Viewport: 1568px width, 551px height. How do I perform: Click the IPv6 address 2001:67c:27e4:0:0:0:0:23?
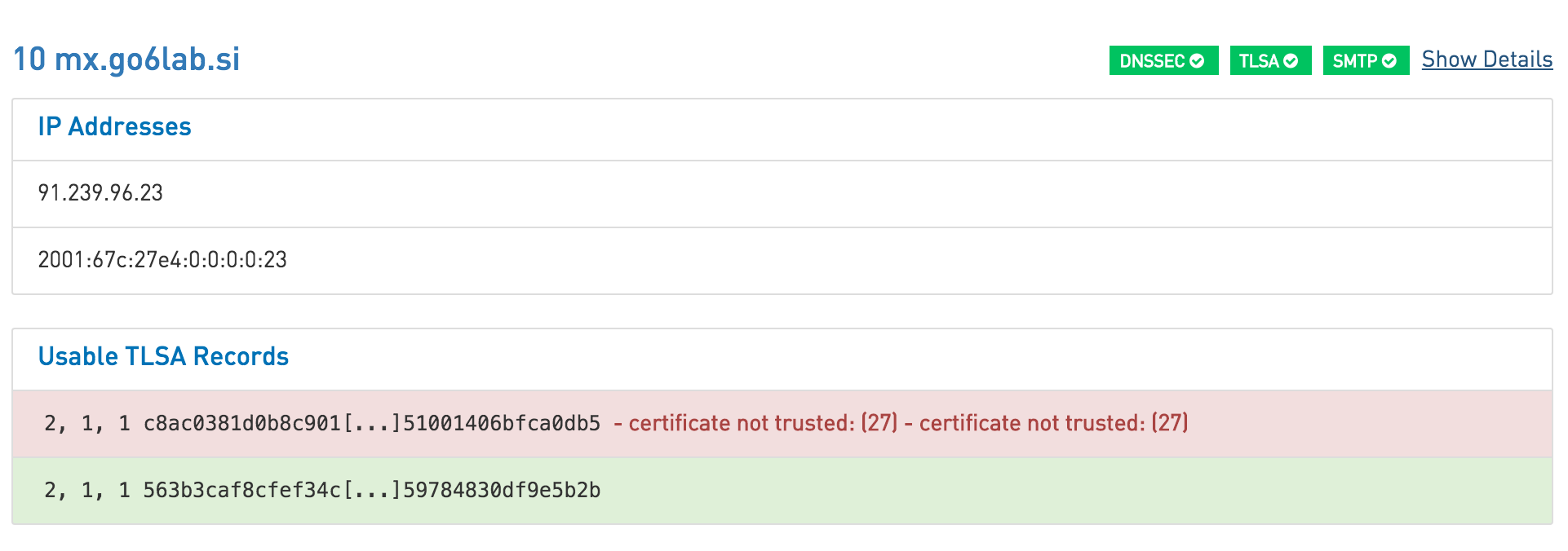162,260
